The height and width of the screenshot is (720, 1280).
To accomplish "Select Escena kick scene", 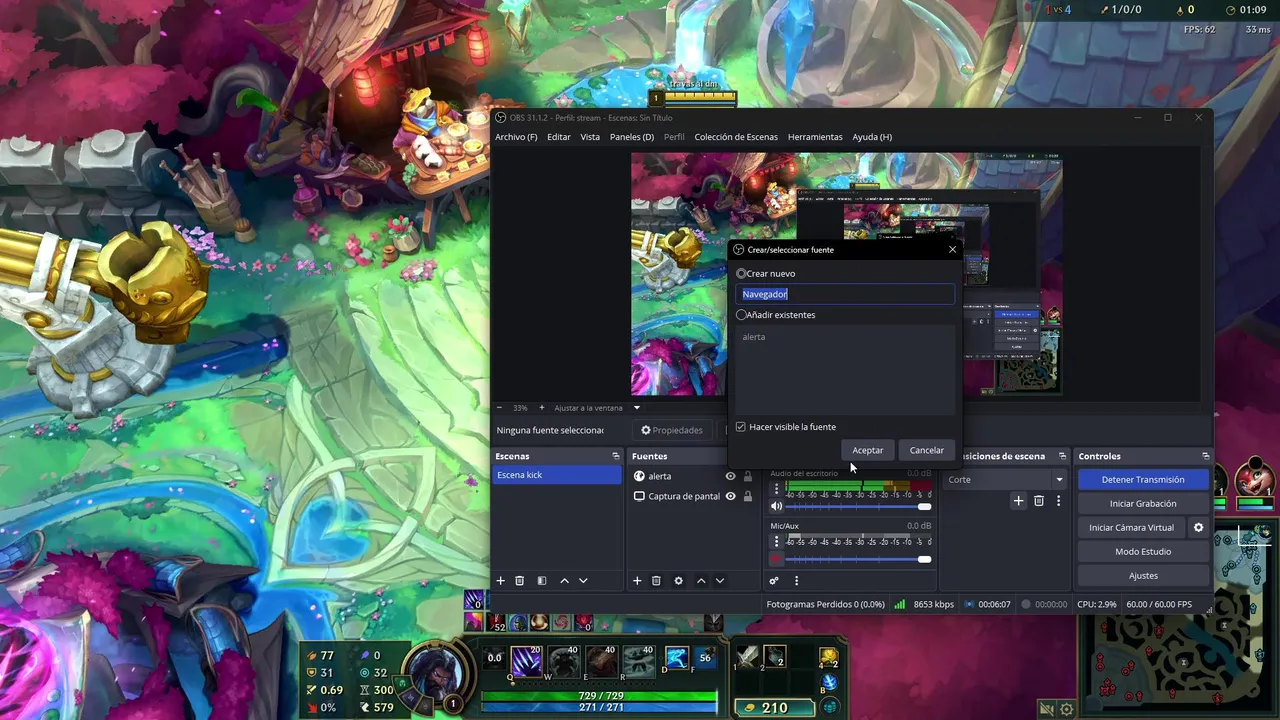I will (x=557, y=475).
